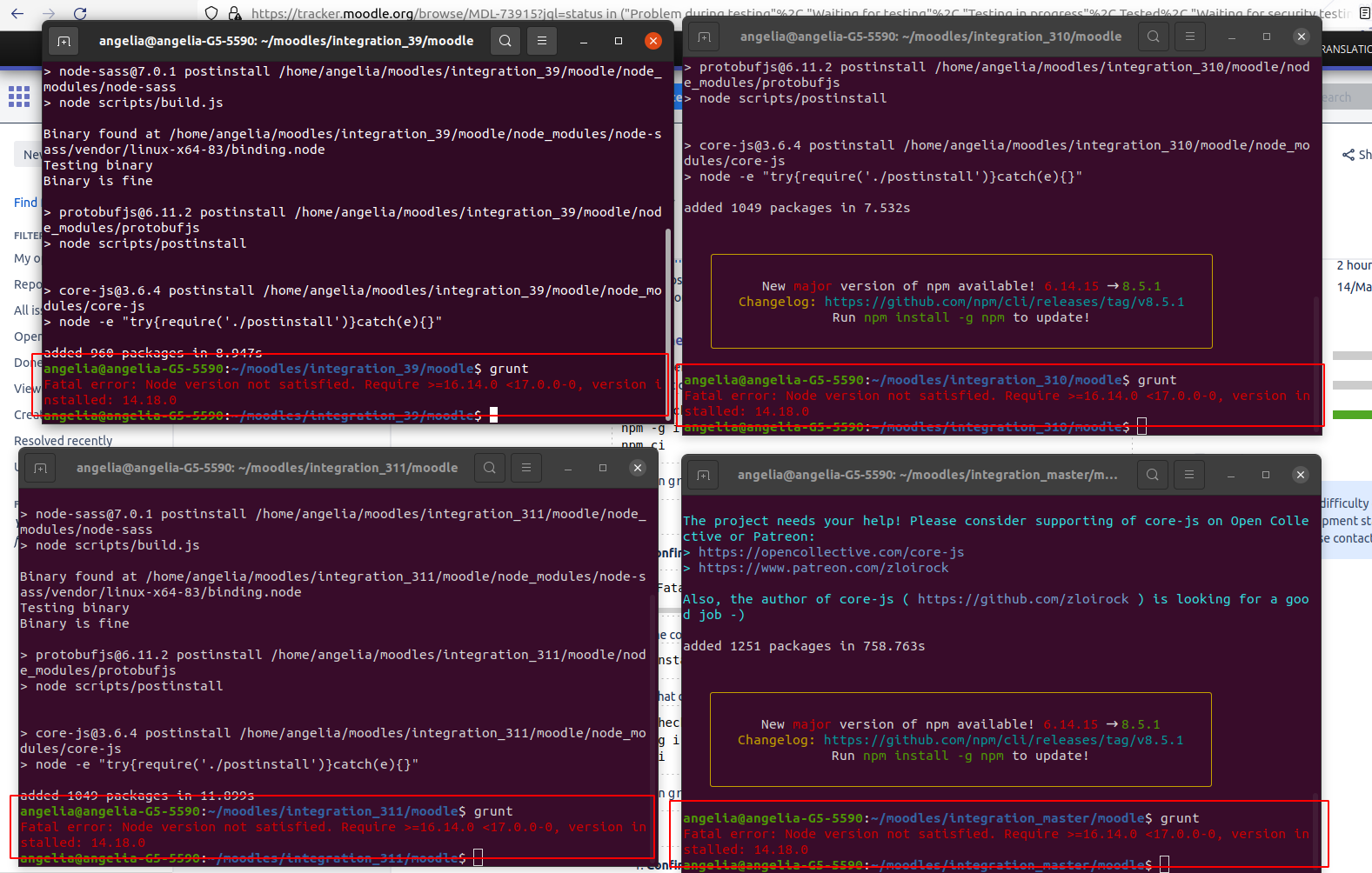Open new tab in integration_310 terminal
Screen dimensions: 1372x873
tap(704, 37)
